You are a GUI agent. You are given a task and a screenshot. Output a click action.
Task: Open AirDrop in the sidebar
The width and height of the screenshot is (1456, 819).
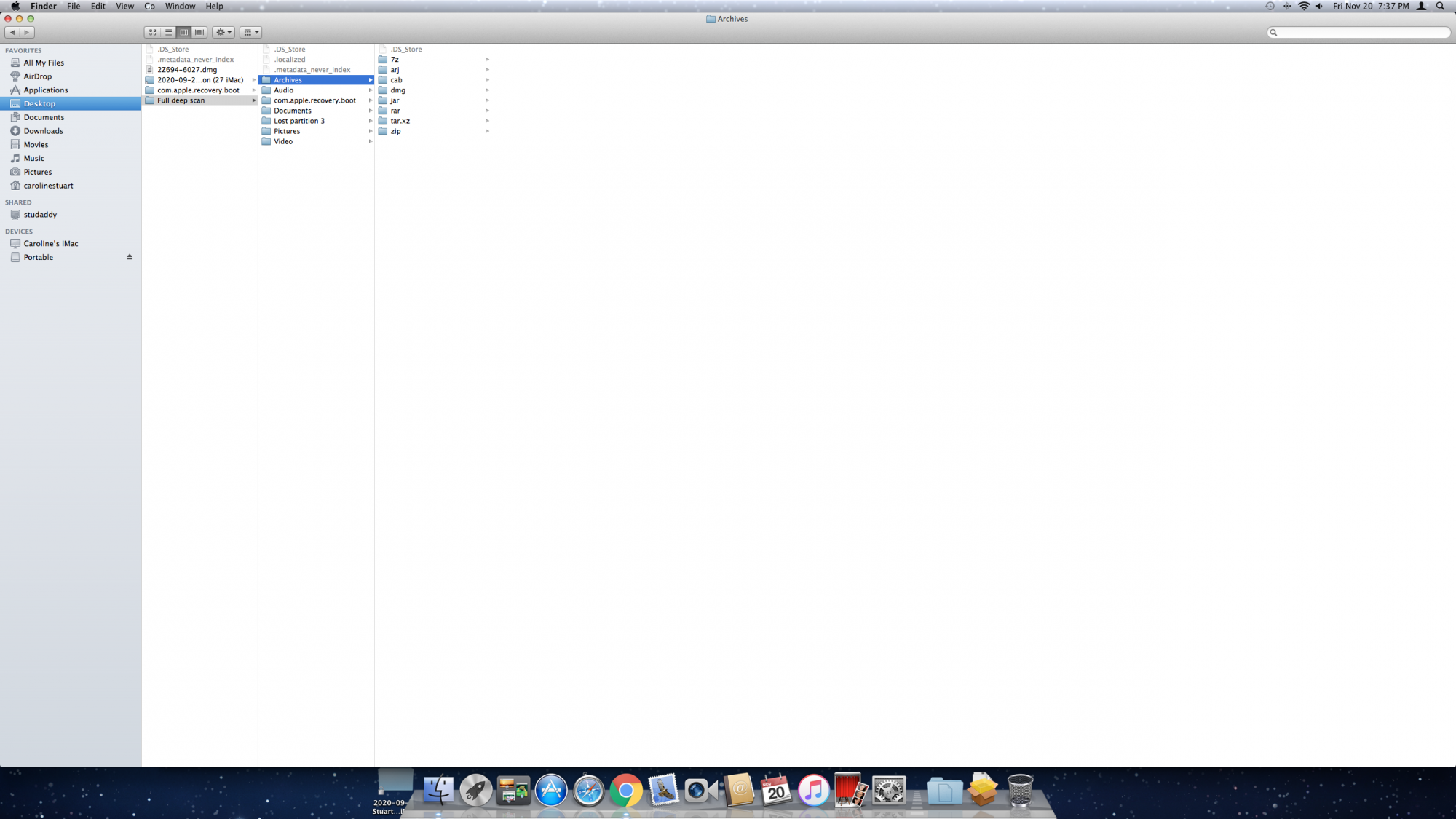[x=37, y=76]
